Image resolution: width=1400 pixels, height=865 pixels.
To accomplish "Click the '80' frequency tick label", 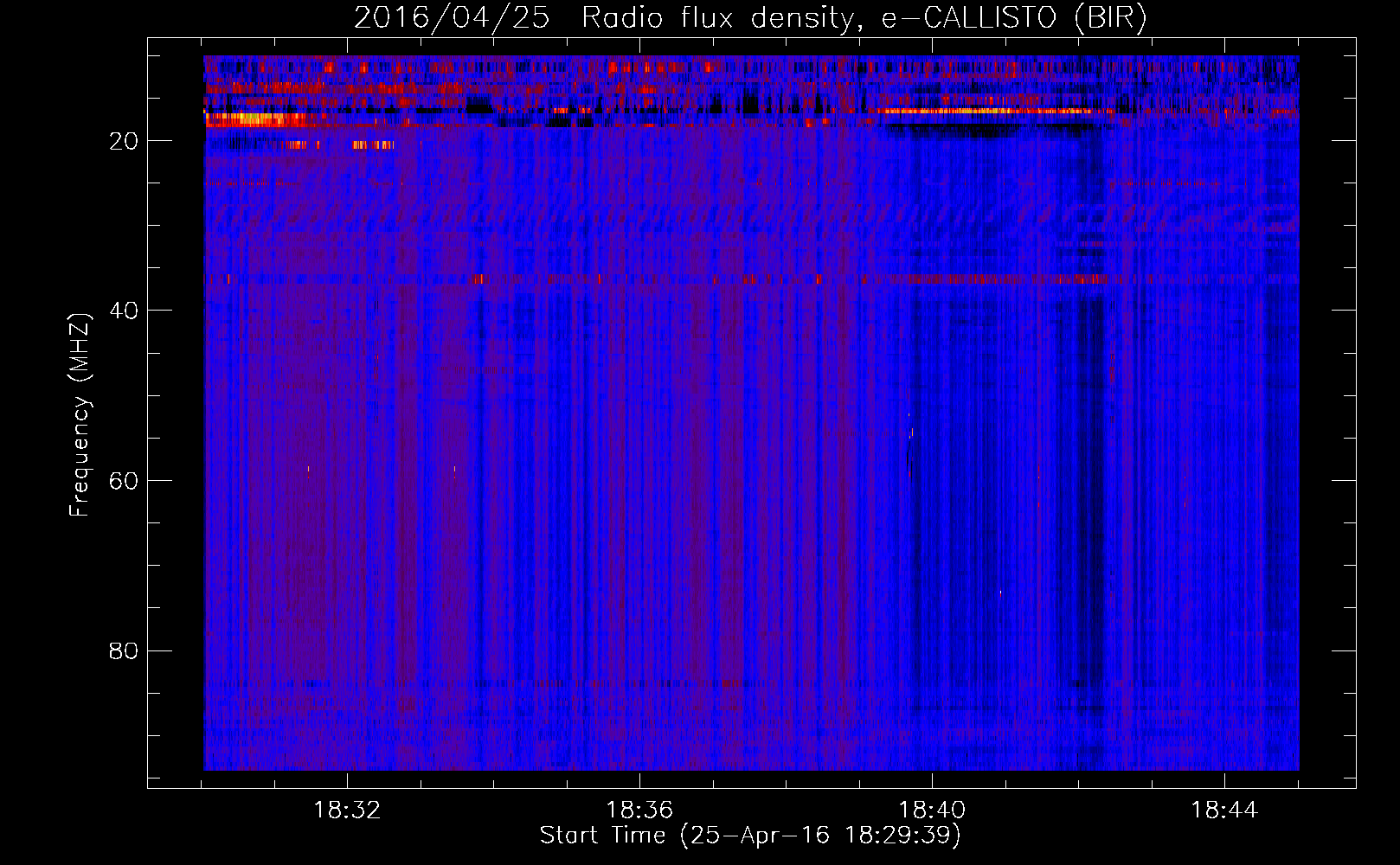I will click(x=124, y=650).
